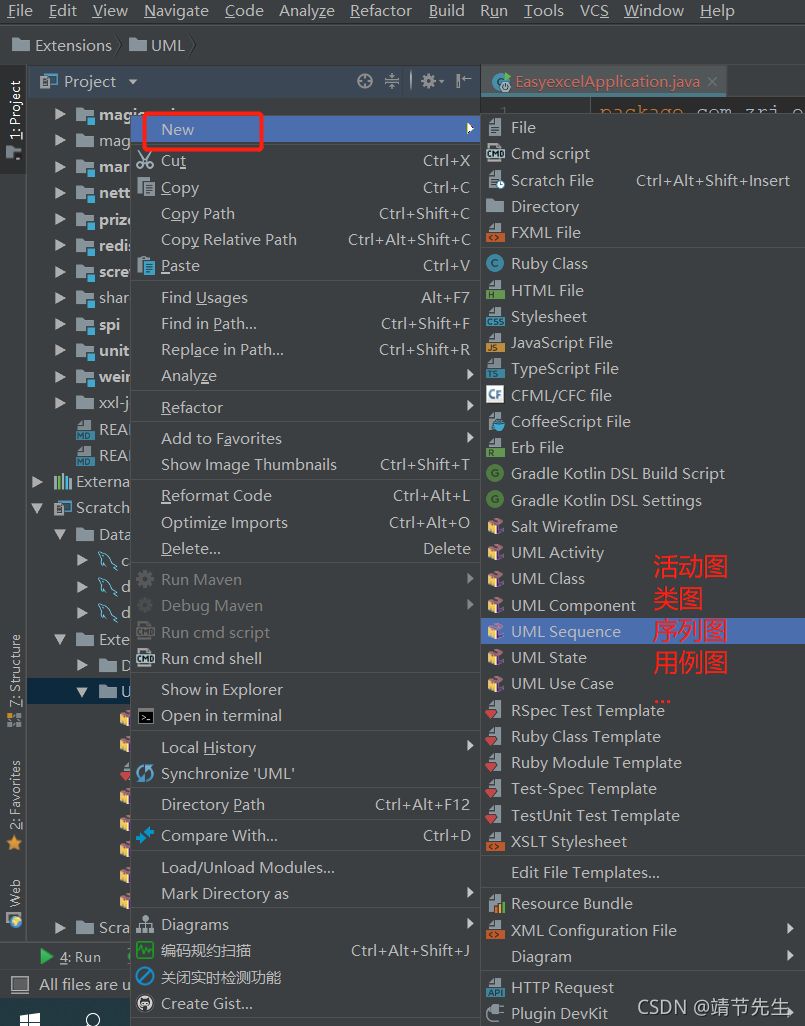Viewport: 805px width, 1026px height.
Task: Click the Create Gist GitHub icon
Action: tap(145, 1003)
